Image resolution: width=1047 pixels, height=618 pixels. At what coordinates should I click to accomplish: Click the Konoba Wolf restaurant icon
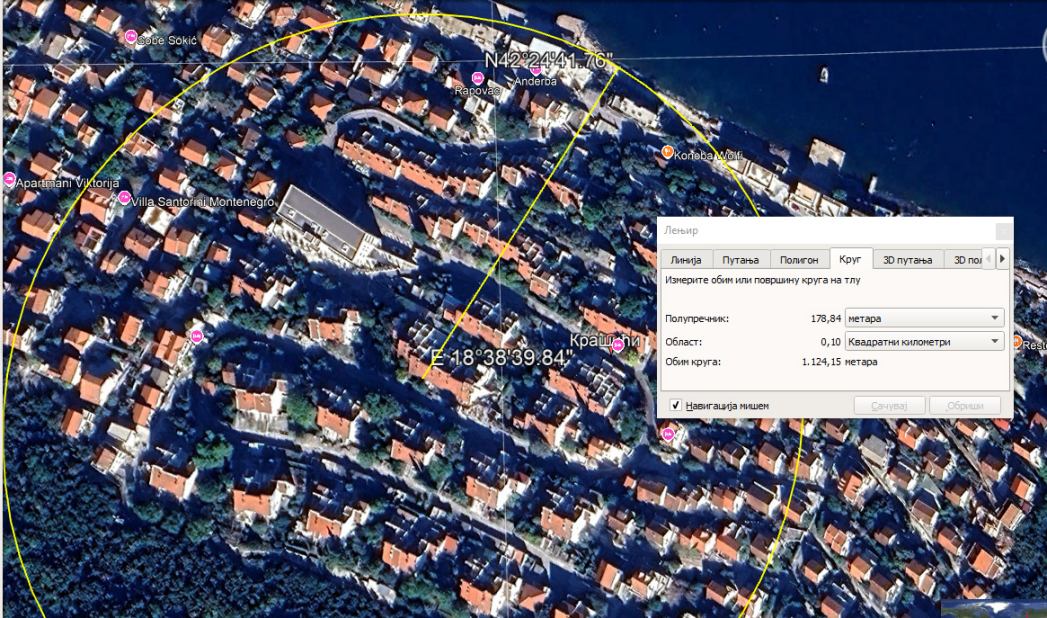pyautogui.click(x=666, y=153)
